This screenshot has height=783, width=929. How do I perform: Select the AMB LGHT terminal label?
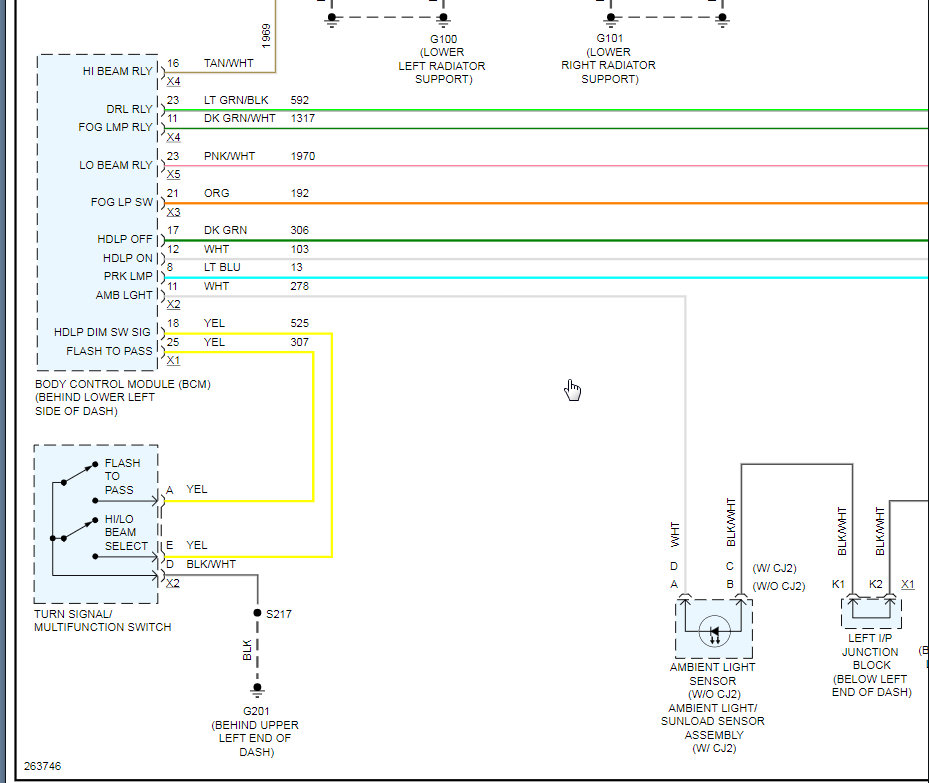tap(124, 294)
